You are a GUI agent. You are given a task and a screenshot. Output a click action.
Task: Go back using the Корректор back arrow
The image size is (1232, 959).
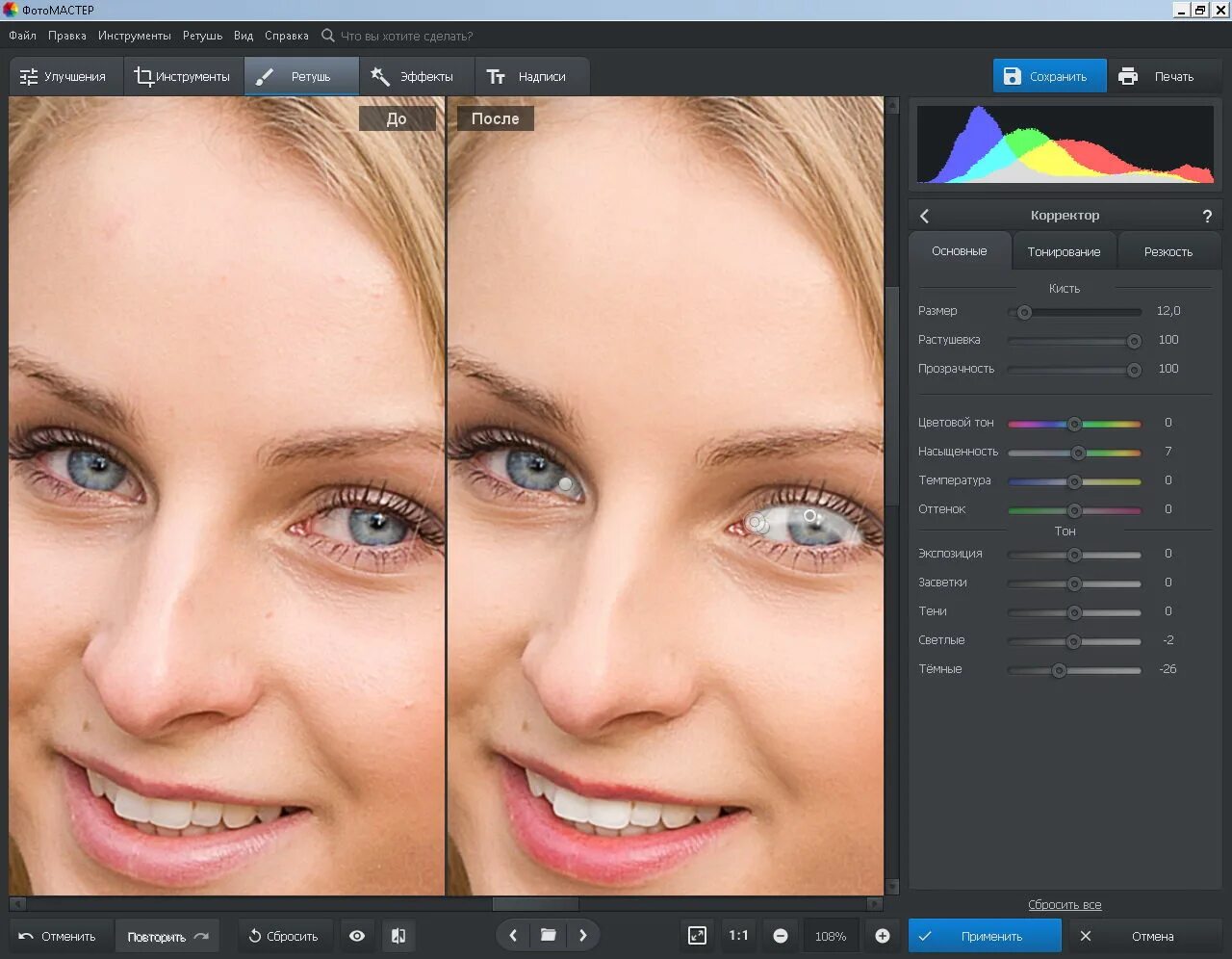click(925, 216)
